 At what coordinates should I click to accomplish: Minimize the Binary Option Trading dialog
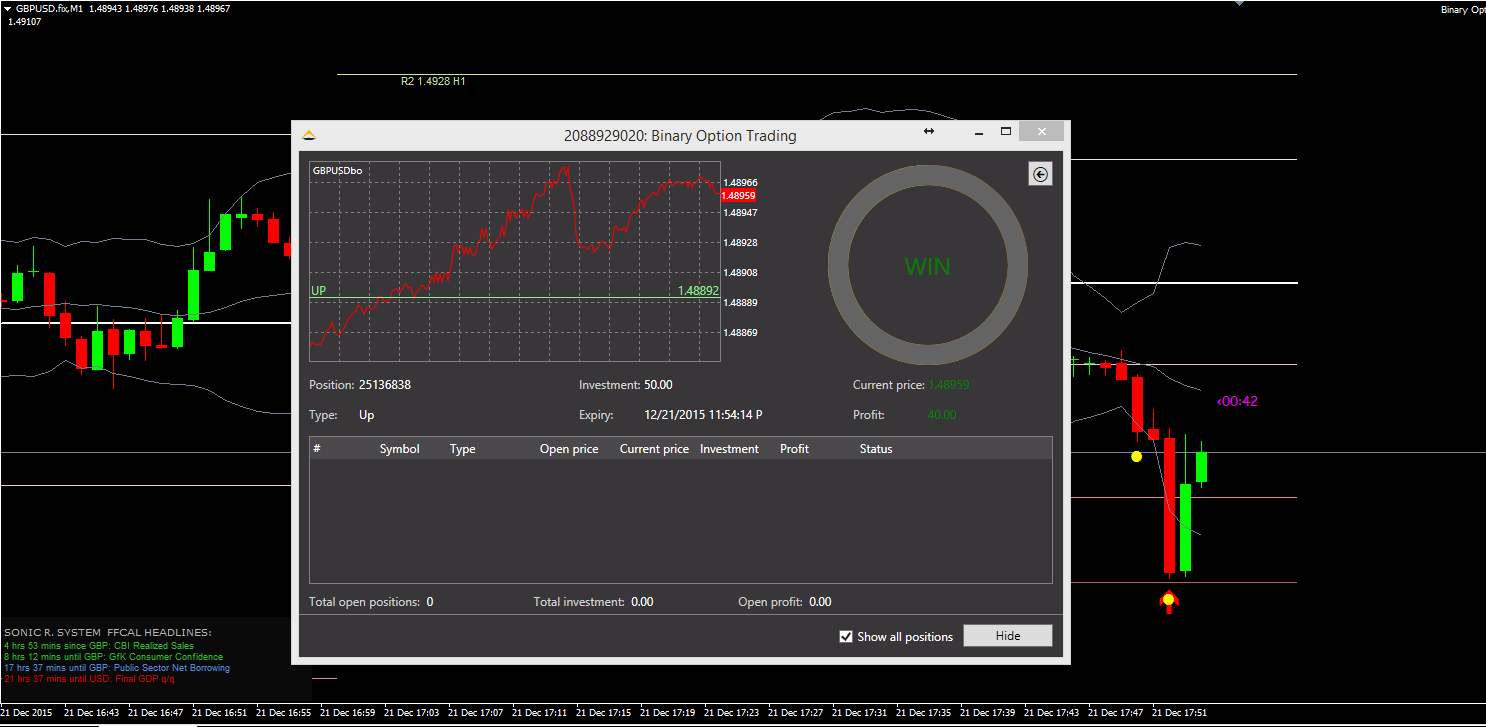(x=979, y=131)
